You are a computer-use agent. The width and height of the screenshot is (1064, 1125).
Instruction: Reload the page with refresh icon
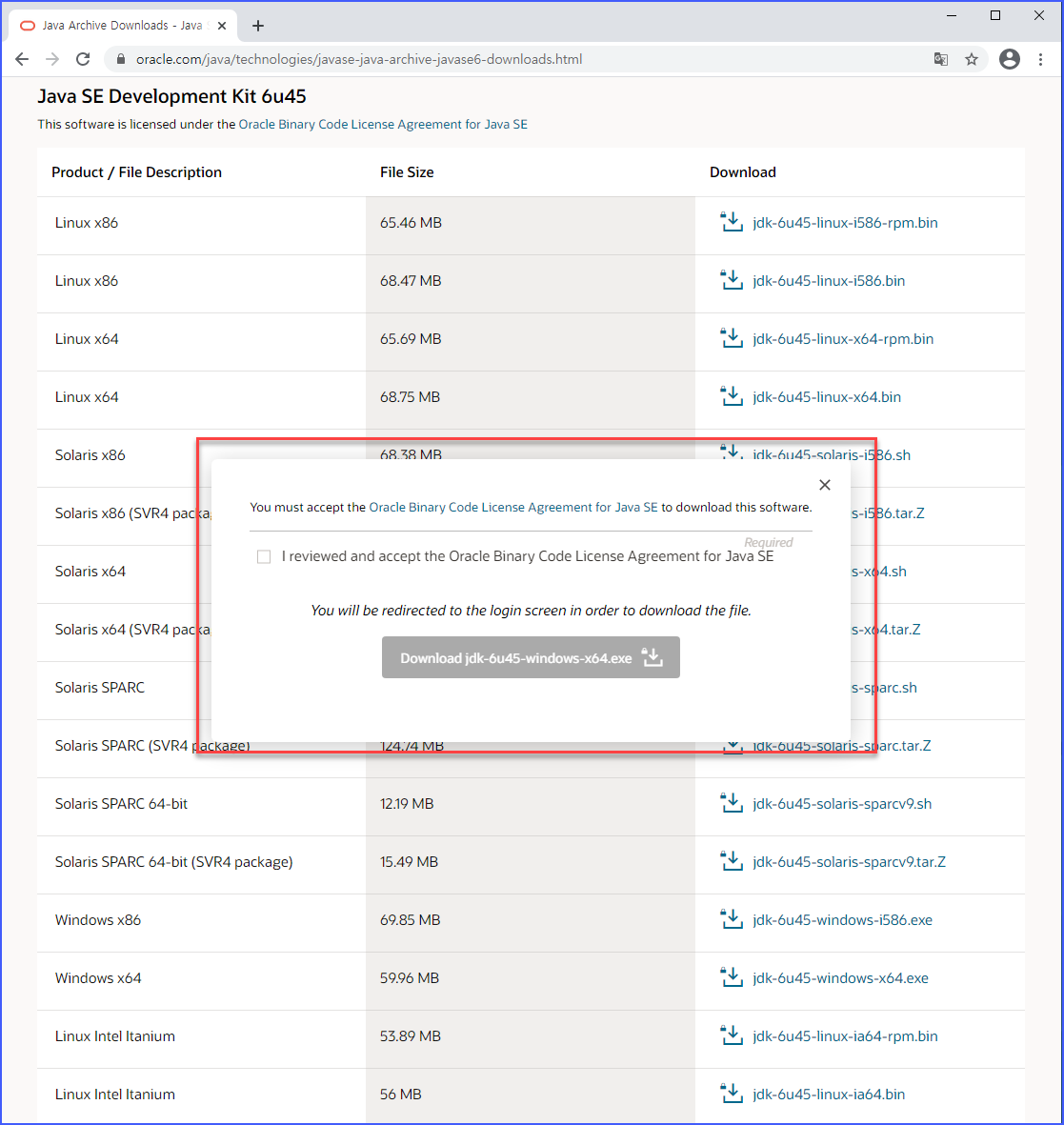(83, 60)
